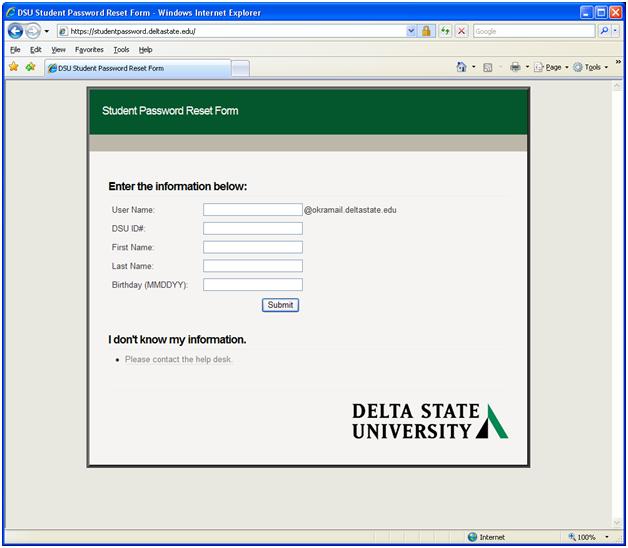Click the scrollbar up arrow
The image size is (628, 548).
click(617, 86)
